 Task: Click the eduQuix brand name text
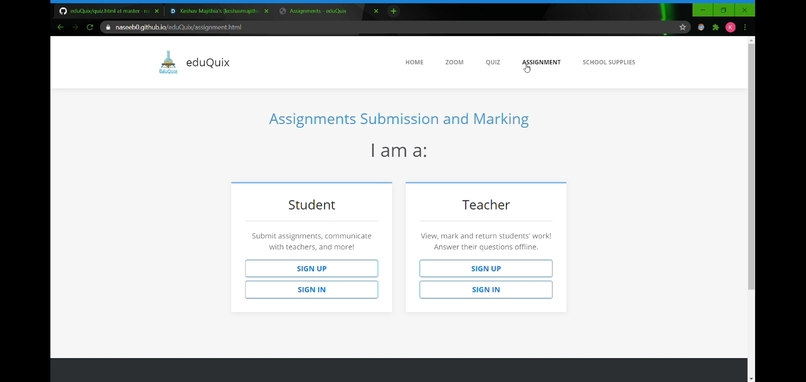(x=208, y=63)
